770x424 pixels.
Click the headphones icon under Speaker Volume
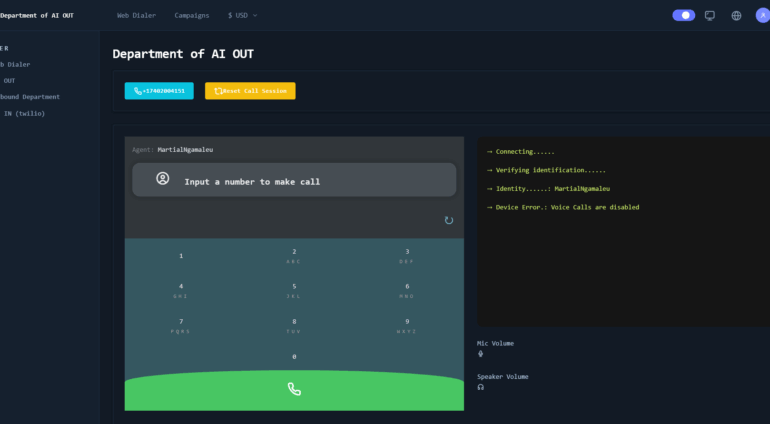pos(481,387)
